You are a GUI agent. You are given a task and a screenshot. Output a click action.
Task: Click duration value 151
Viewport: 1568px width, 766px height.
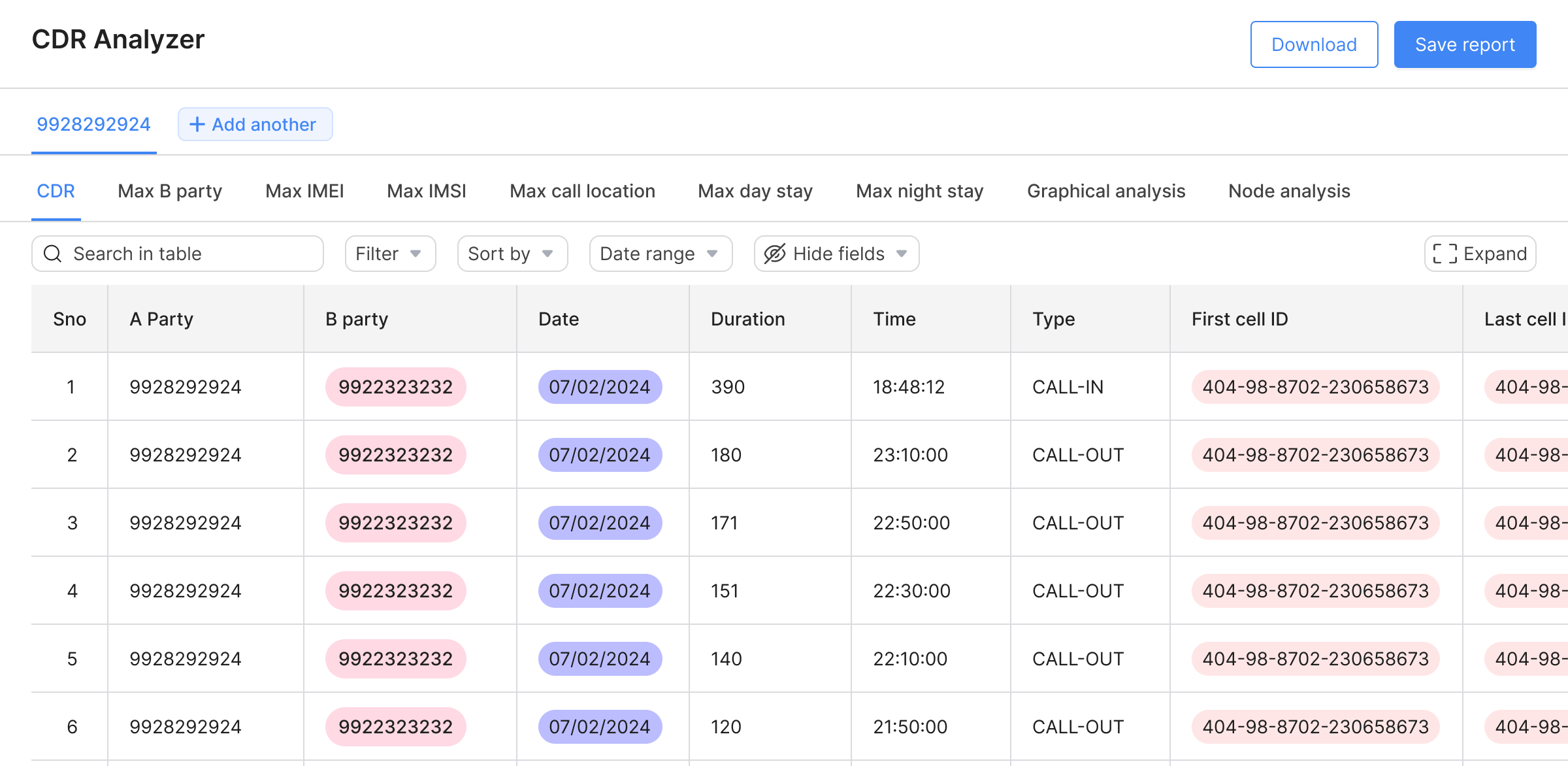point(725,591)
